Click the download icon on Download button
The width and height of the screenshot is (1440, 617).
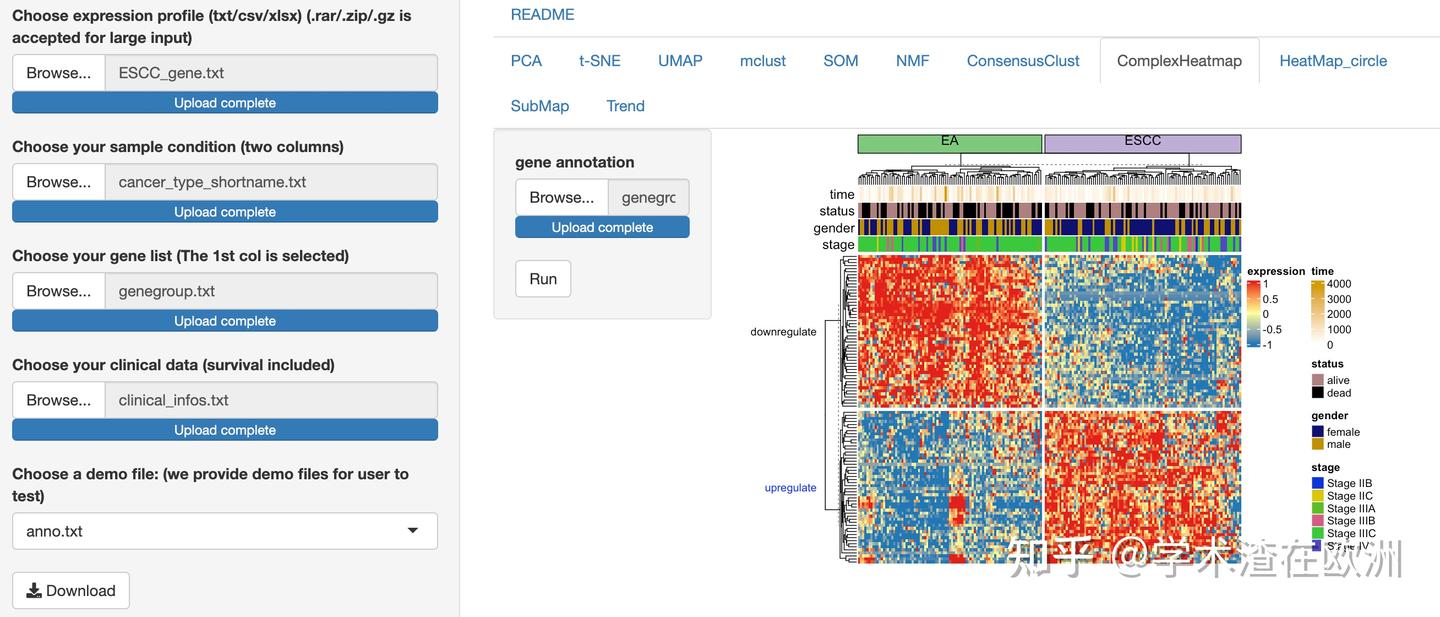[34, 591]
